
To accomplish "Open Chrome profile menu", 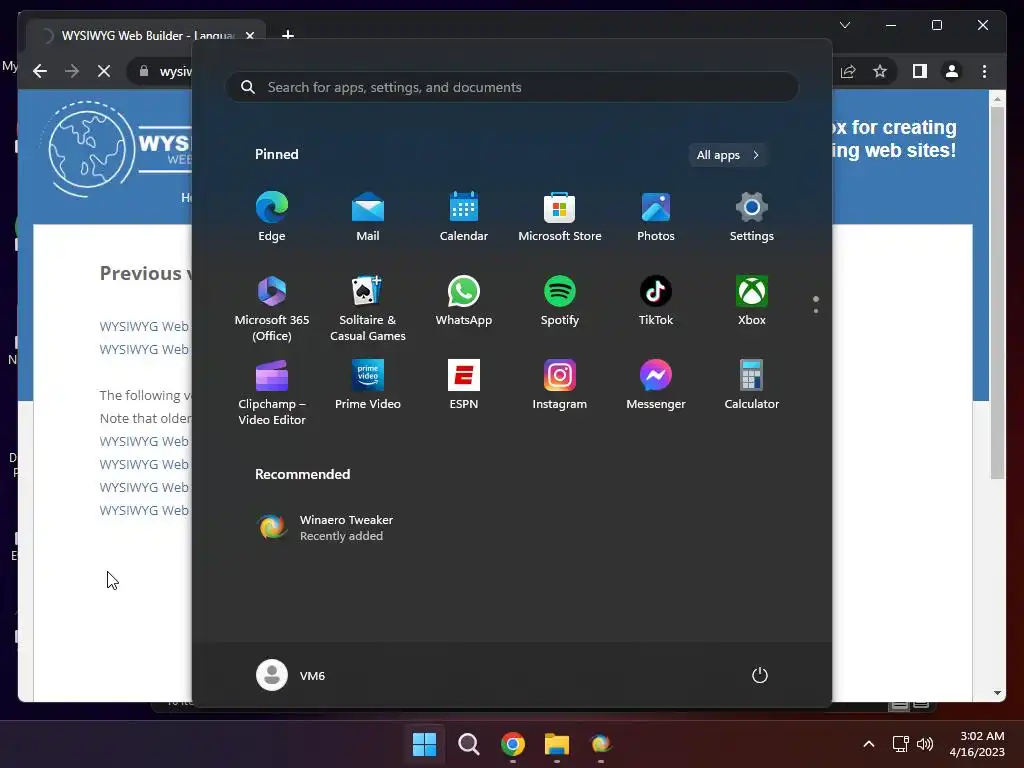I will pyautogui.click(x=952, y=71).
